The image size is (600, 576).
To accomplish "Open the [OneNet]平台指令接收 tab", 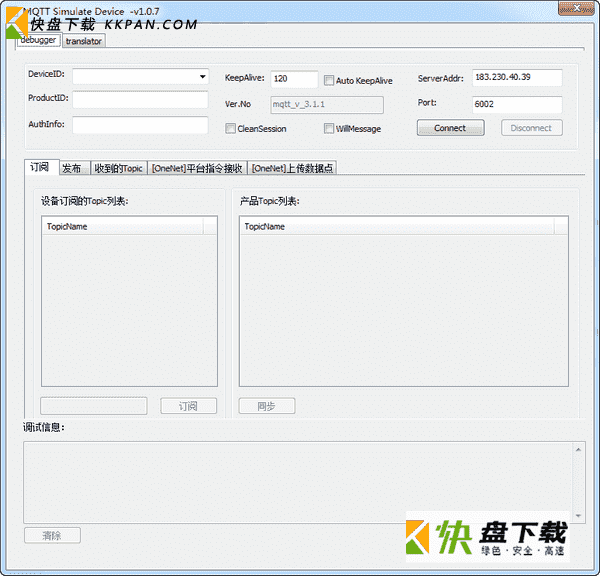I will (x=197, y=168).
